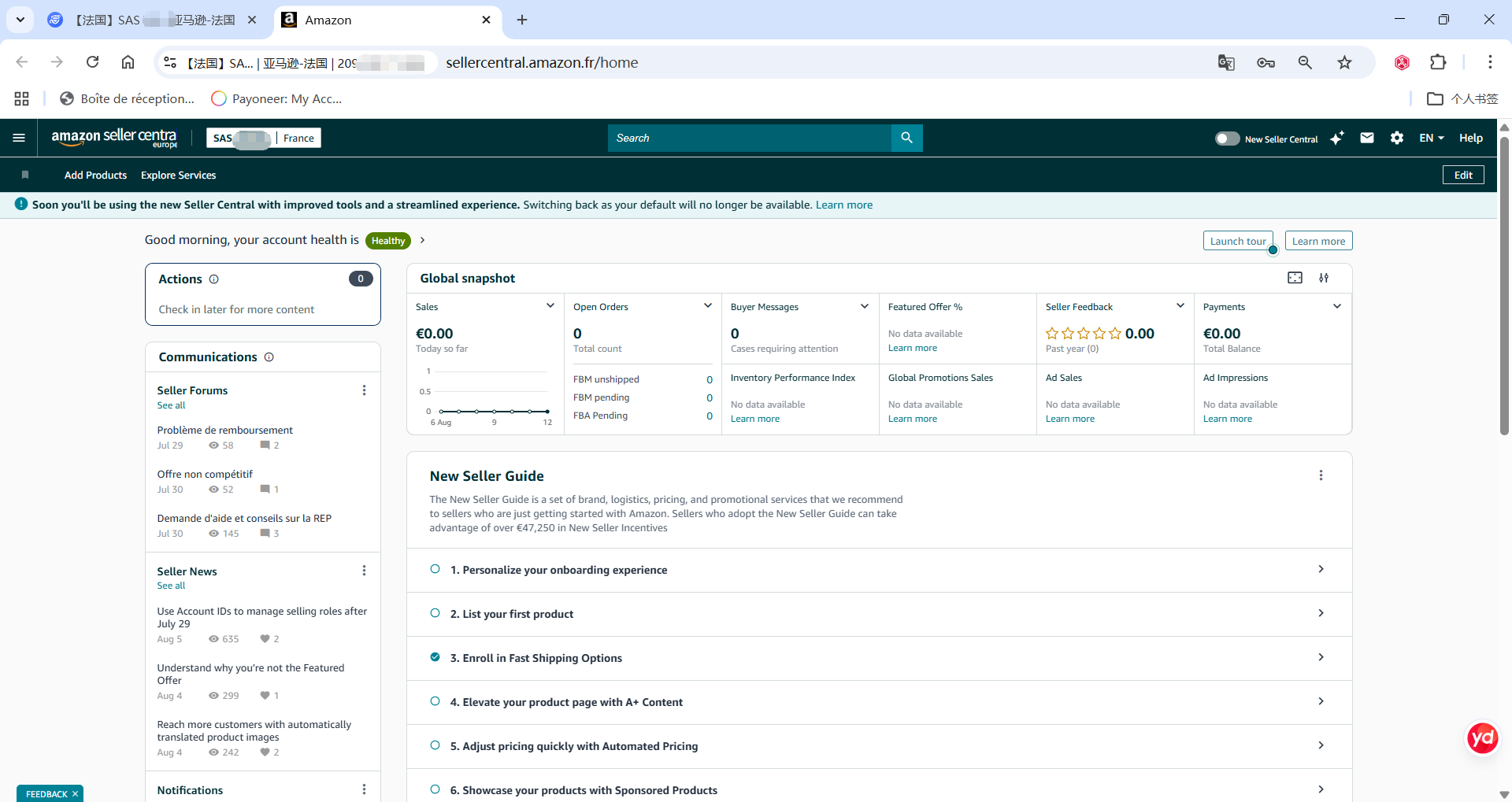Image resolution: width=1512 pixels, height=802 pixels.
Task: Open the settings gear icon
Action: click(1397, 138)
